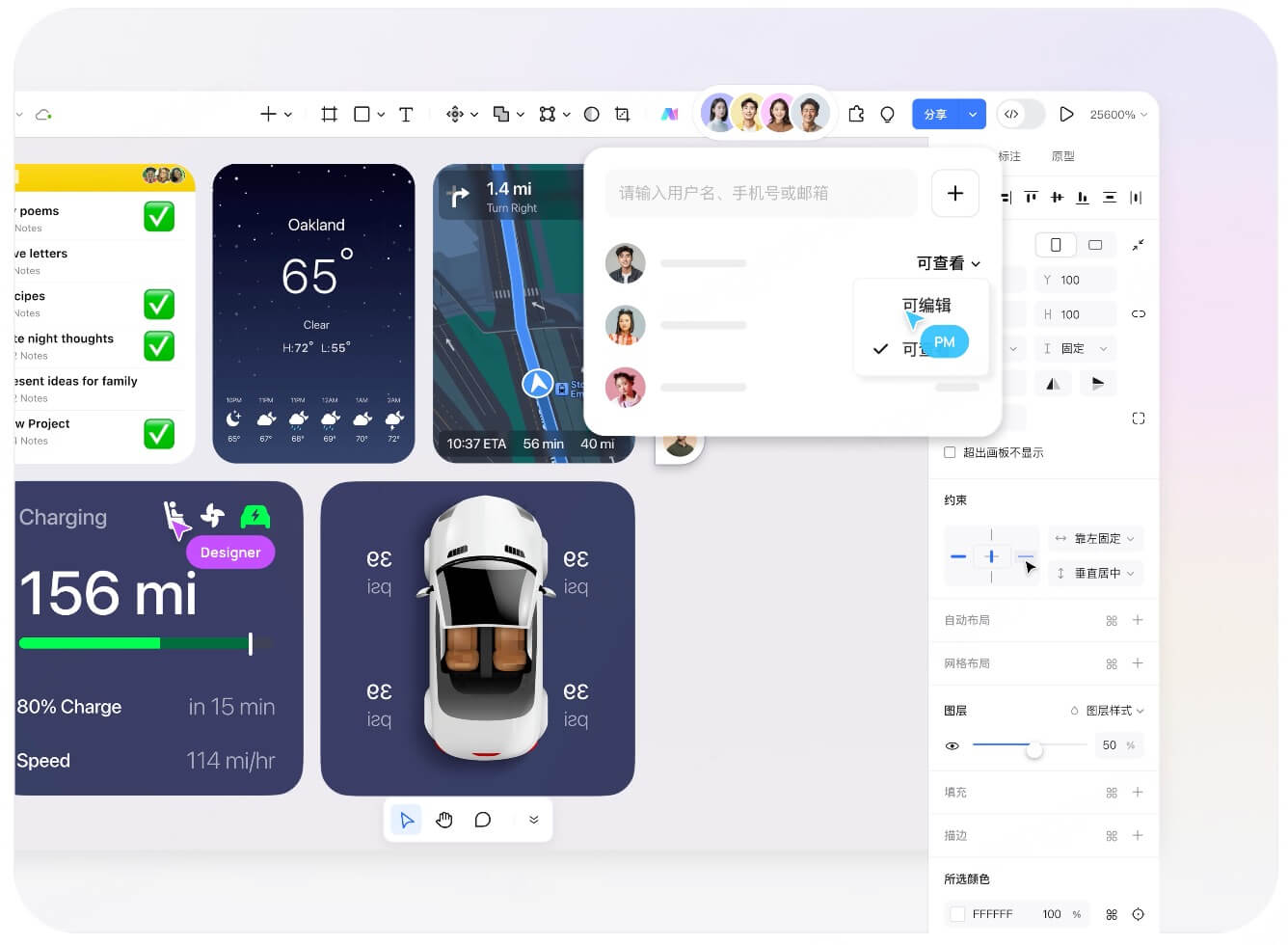Select the comment bubble tool
Viewport: 1288px width, 945px height.
coord(483,820)
